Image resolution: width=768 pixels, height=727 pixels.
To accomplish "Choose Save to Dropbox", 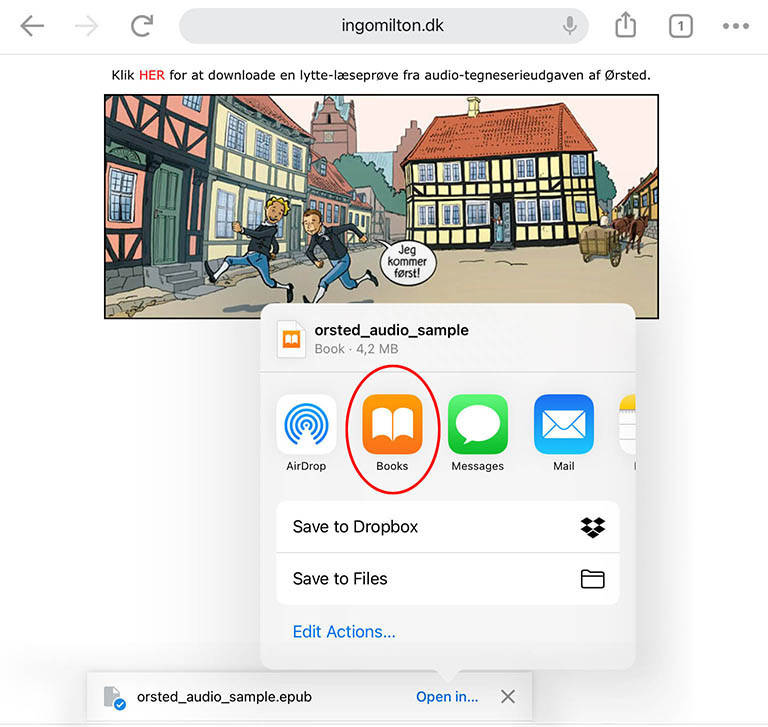I will tap(448, 527).
